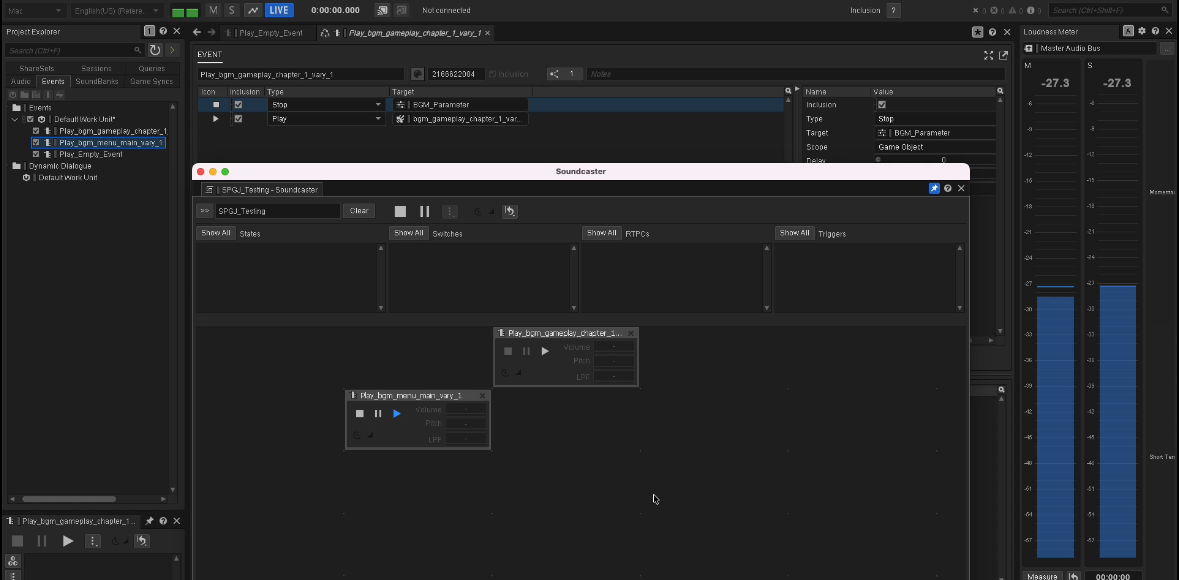The width and height of the screenshot is (1179, 580).
Task: Click the Soundcaster session name field
Action: [x=278, y=211]
